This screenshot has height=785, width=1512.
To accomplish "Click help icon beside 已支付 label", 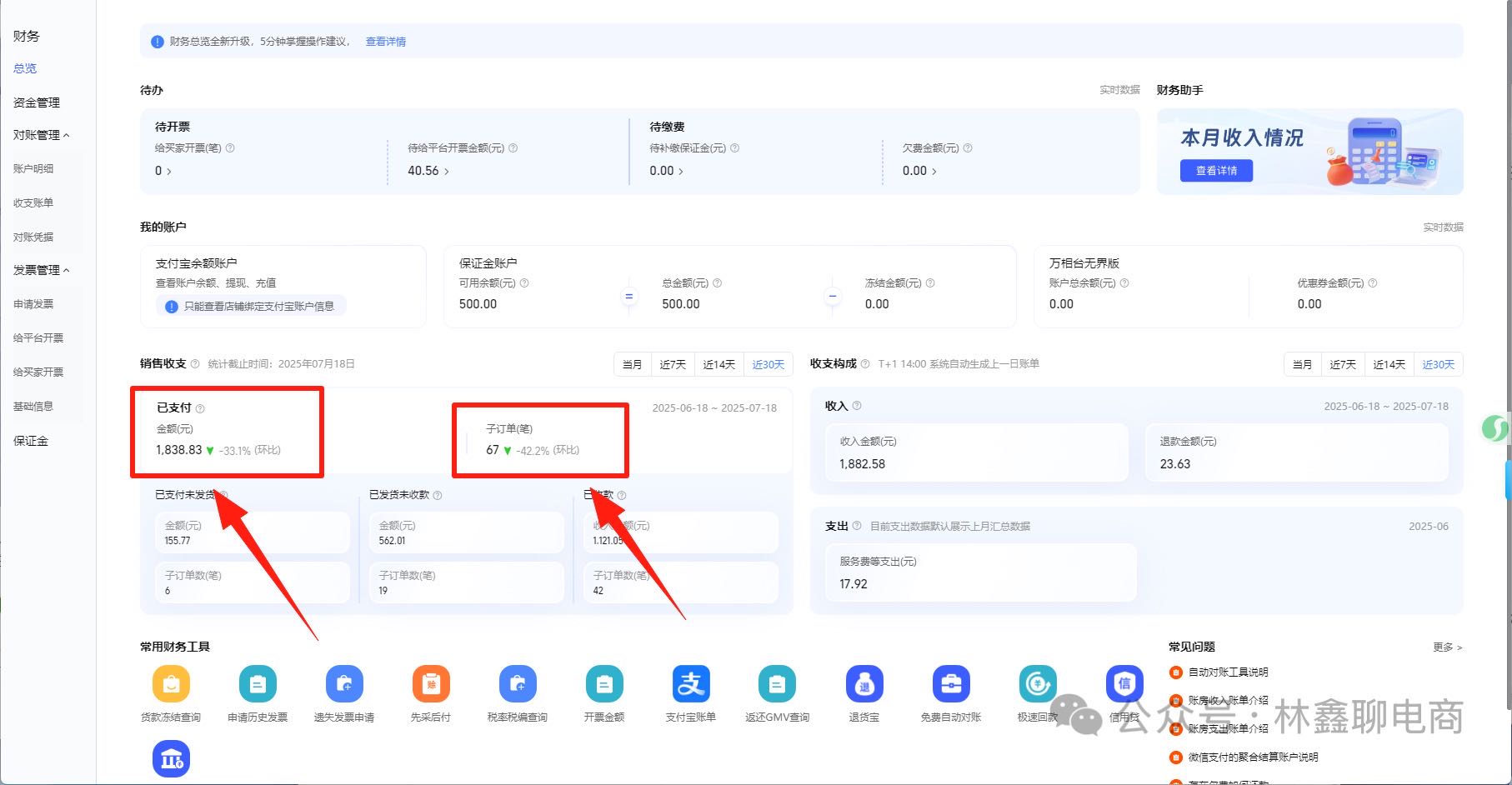I will 200,408.
